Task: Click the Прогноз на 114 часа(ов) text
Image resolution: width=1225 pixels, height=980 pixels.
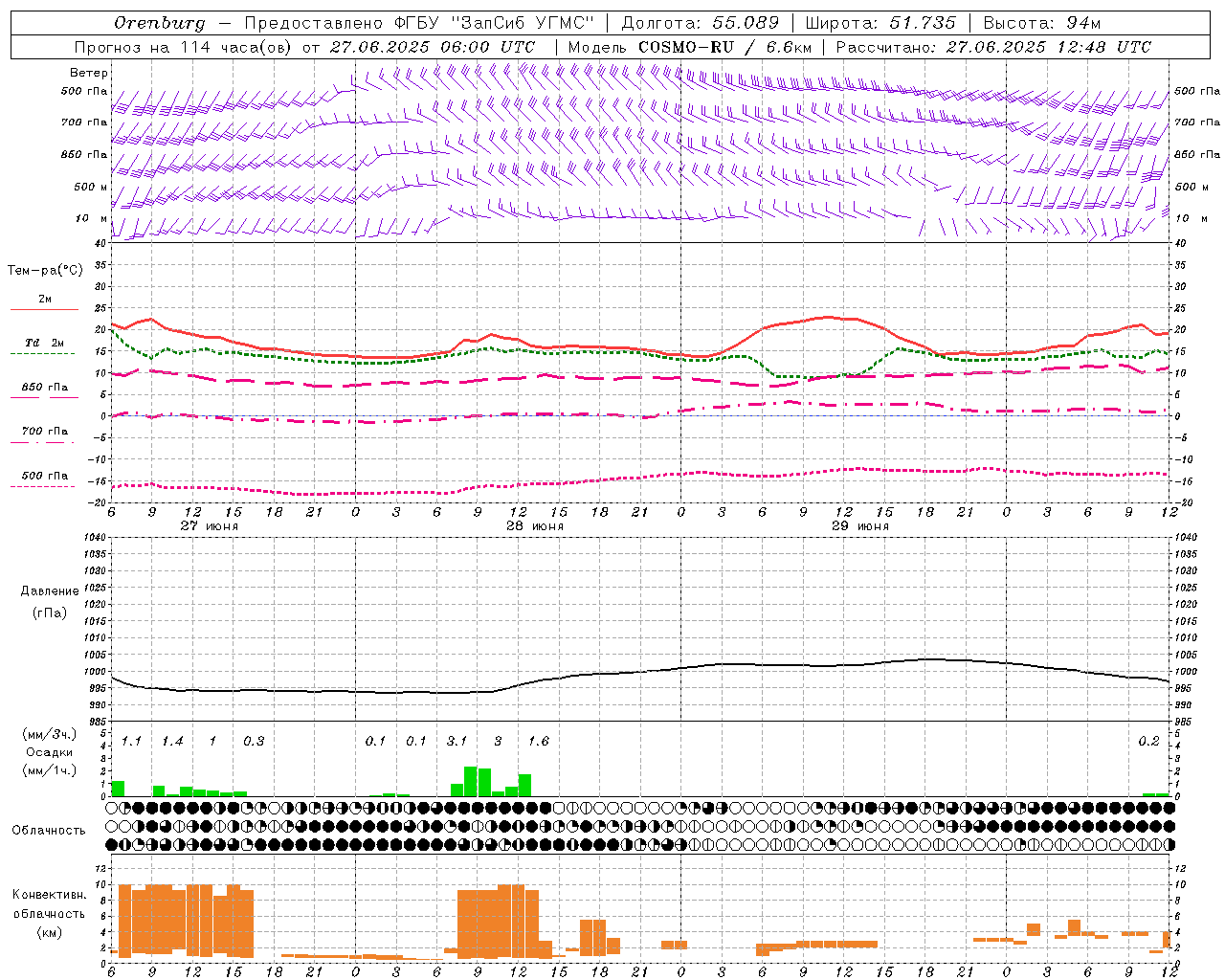Action: pos(184,47)
